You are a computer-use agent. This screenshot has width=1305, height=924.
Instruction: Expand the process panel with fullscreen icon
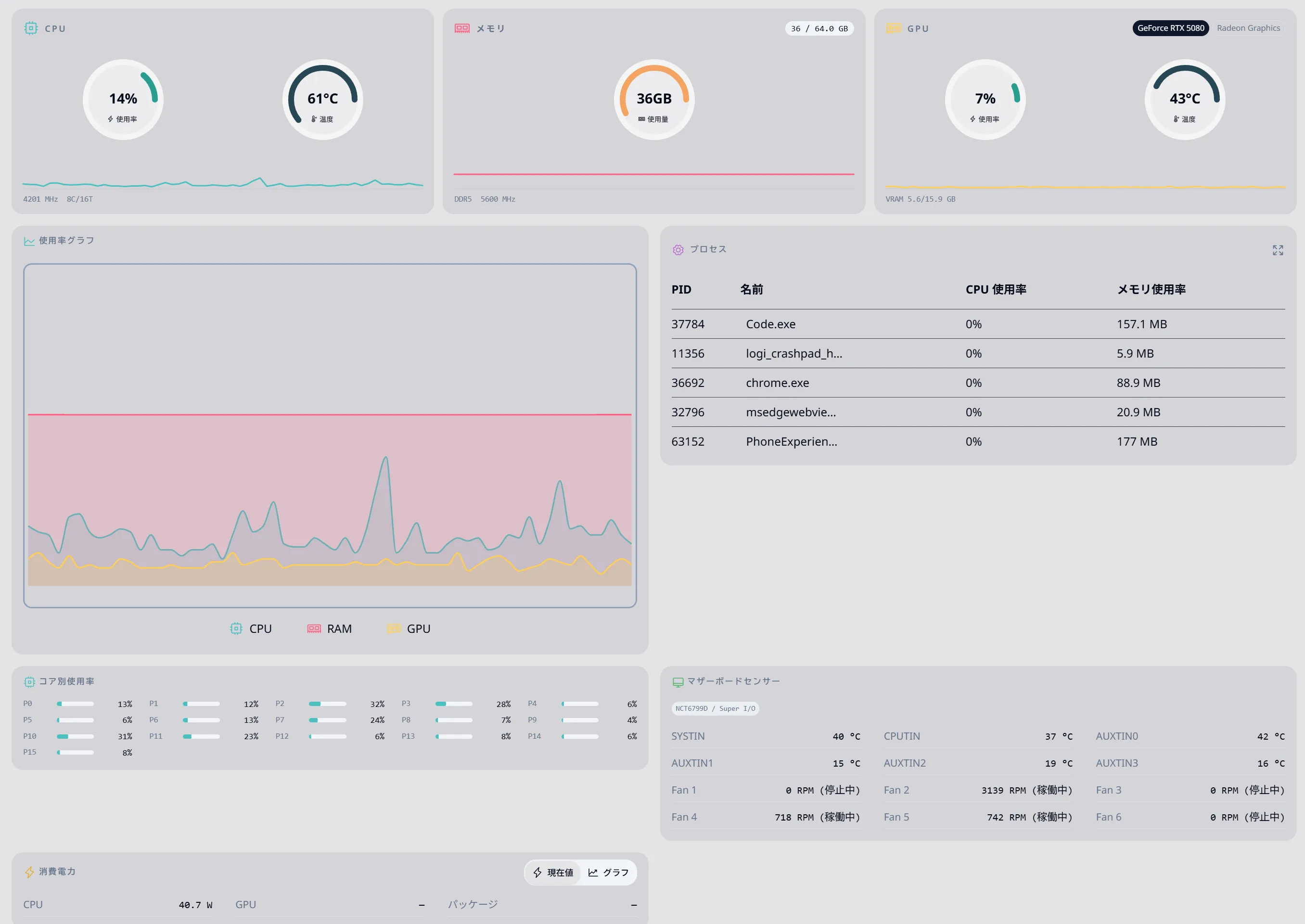tap(1278, 250)
